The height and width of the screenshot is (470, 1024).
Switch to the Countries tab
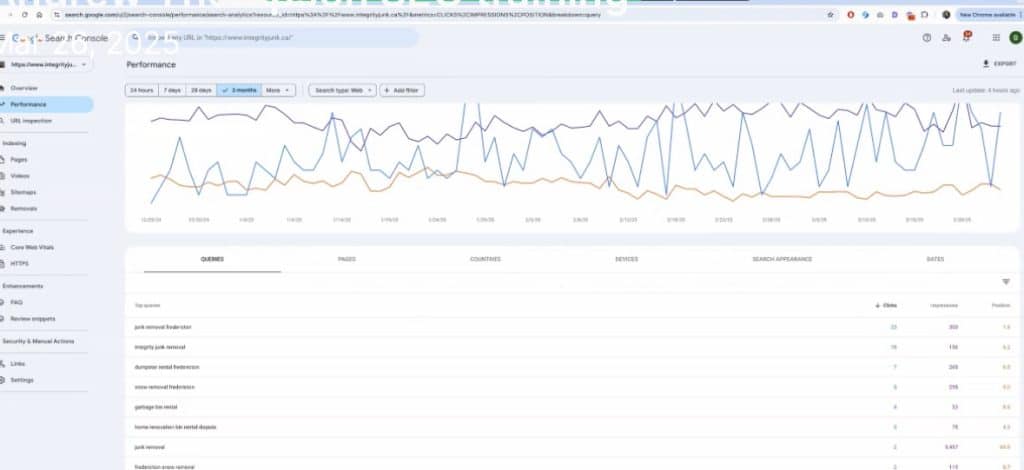485,259
